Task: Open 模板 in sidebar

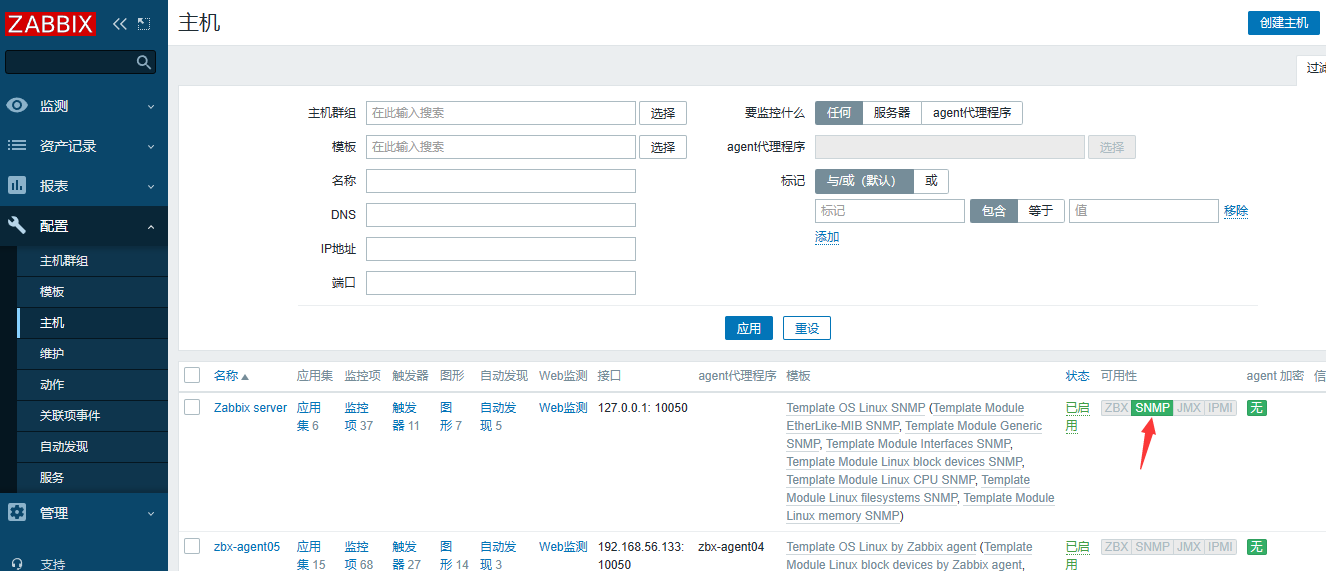Action: pos(52,292)
